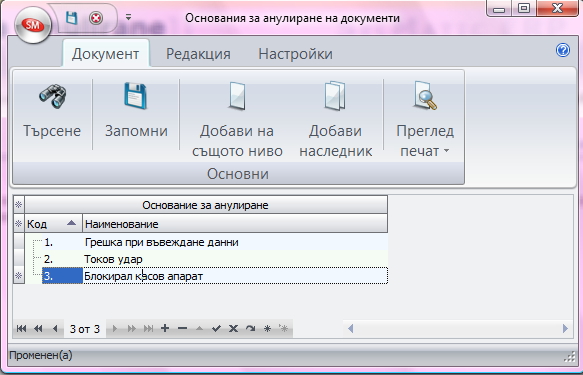Click the record counter 3 от 3
Viewport: 583px width, 375px height.
(x=85, y=329)
